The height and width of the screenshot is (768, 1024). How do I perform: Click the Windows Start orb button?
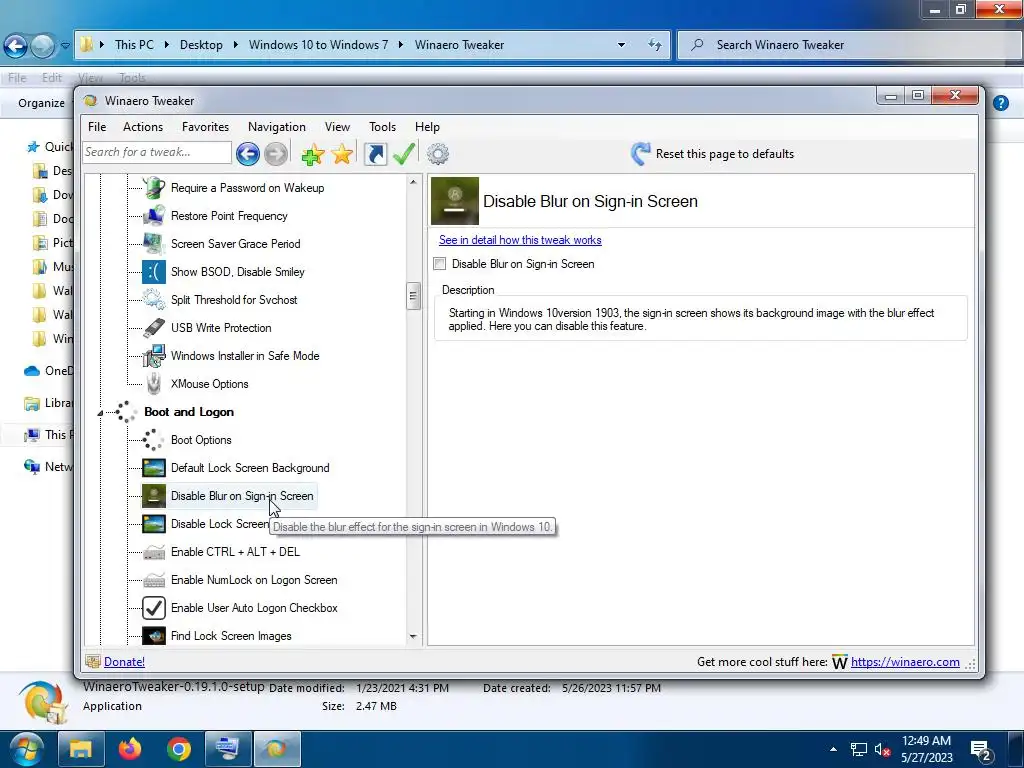tap(26, 749)
